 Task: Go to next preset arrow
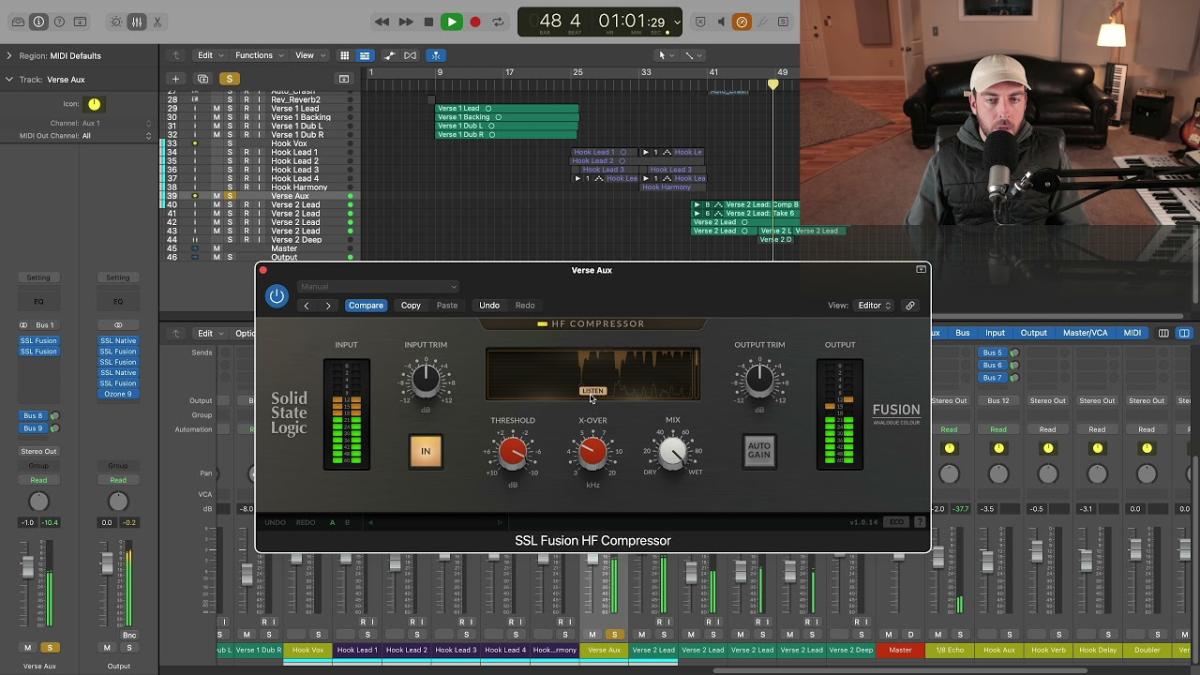click(327, 305)
